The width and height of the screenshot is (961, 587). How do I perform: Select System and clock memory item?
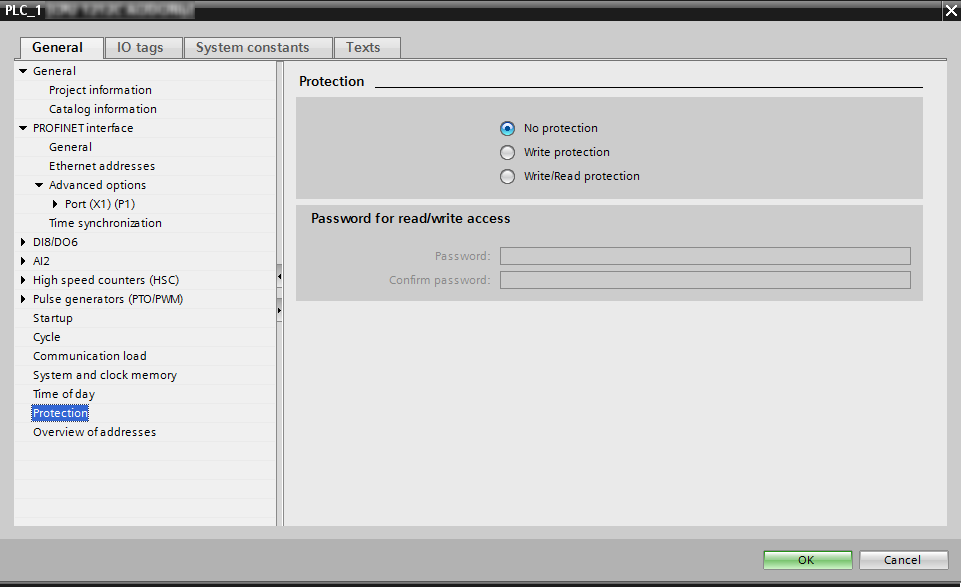pyautogui.click(x=105, y=375)
